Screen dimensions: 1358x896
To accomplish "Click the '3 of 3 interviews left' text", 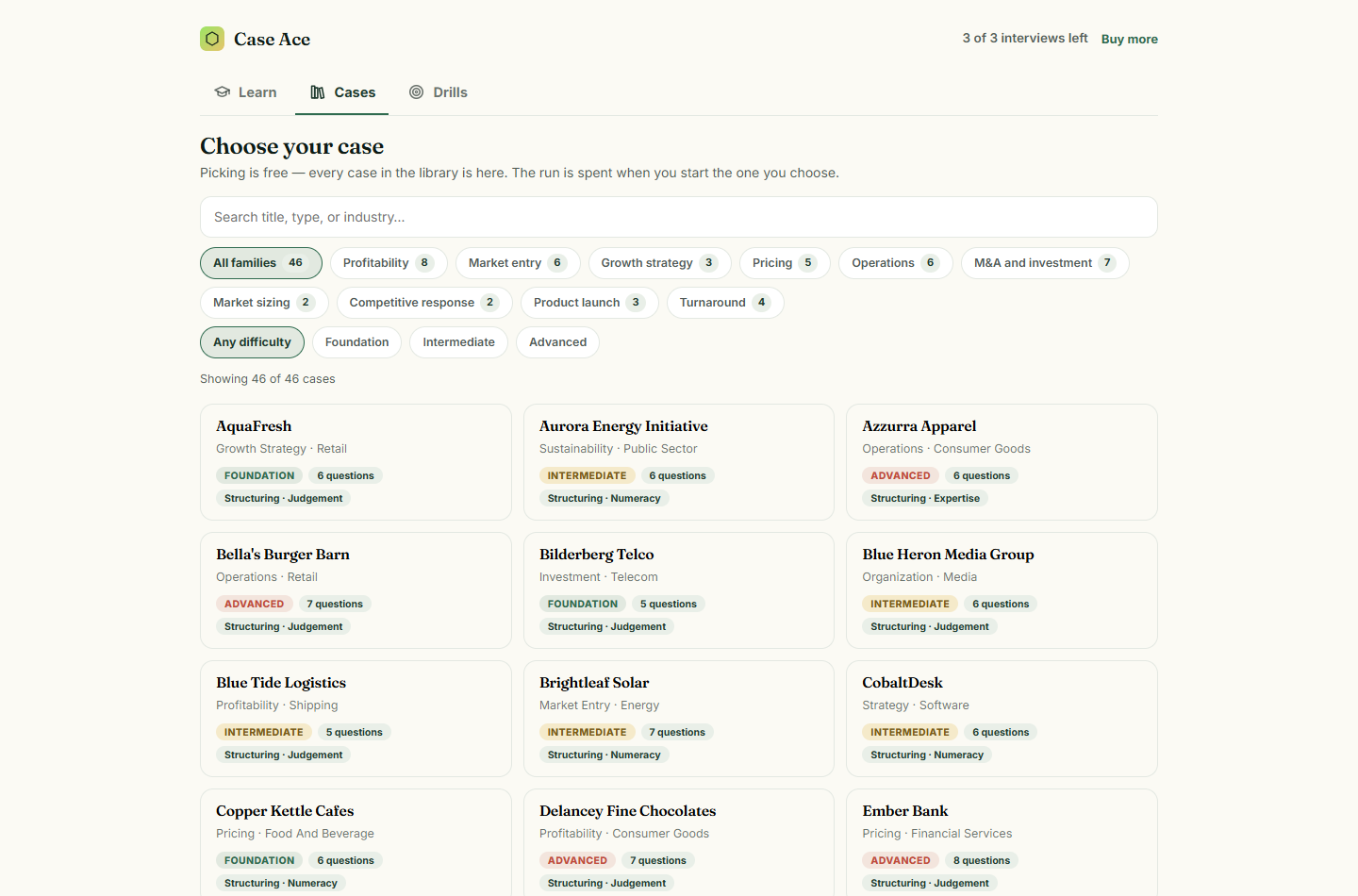I will pos(1025,38).
